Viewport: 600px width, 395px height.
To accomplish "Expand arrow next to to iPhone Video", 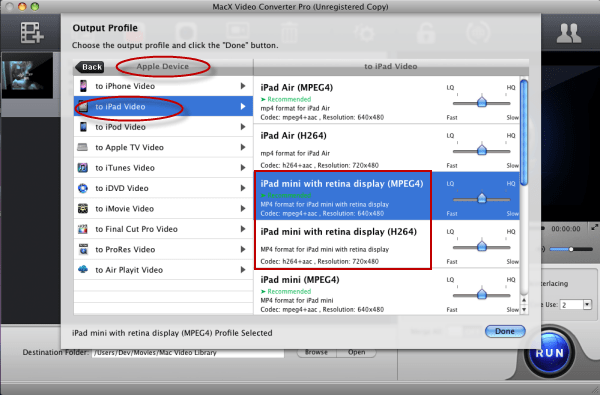I will click(x=243, y=86).
